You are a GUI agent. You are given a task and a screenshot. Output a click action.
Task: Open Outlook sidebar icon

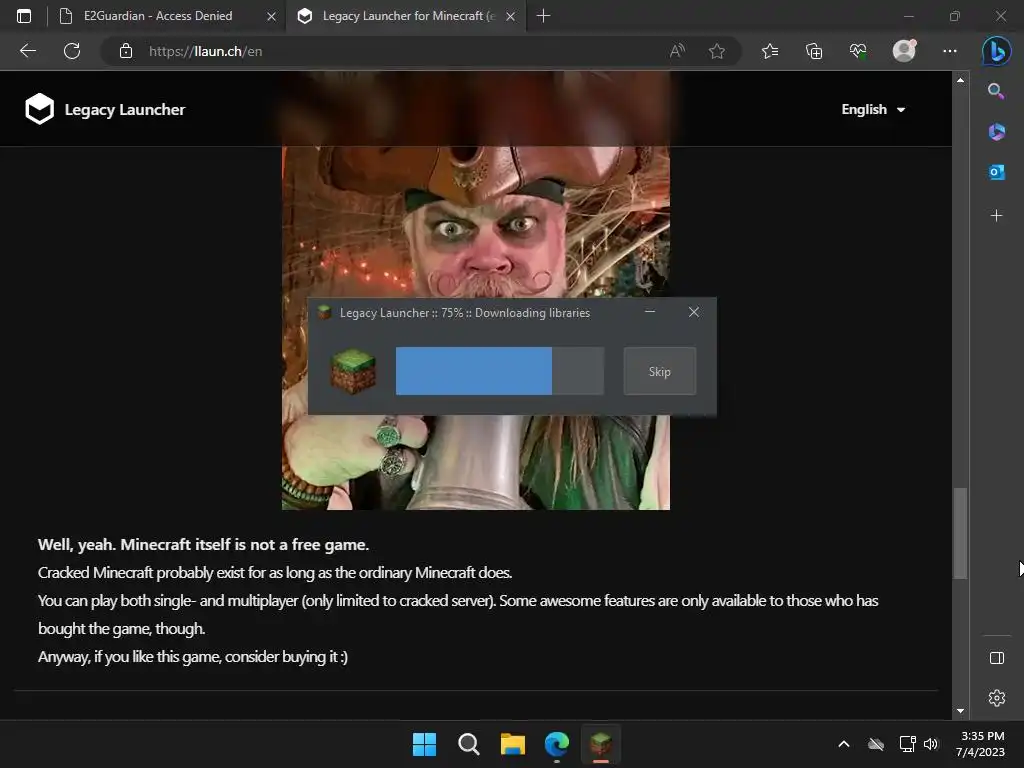[x=997, y=172]
